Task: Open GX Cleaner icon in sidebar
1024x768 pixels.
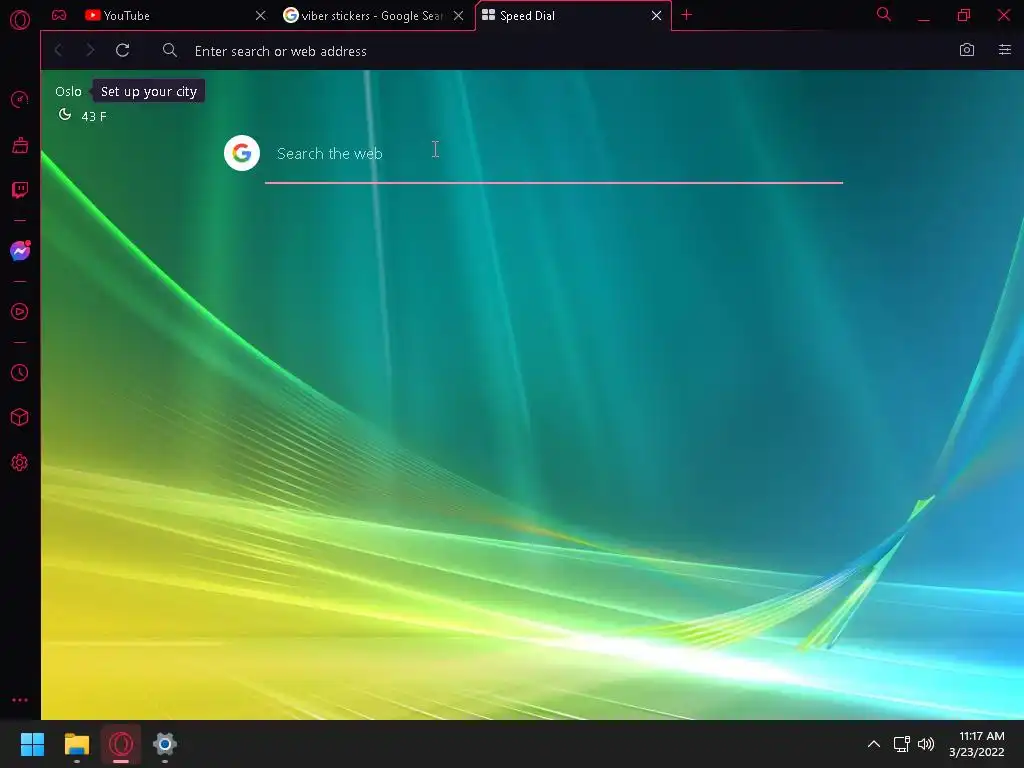Action: coord(20,144)
